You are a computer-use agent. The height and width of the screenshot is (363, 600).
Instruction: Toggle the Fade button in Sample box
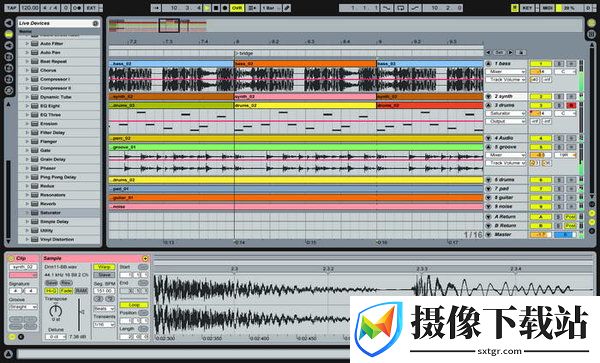(66, 291)
